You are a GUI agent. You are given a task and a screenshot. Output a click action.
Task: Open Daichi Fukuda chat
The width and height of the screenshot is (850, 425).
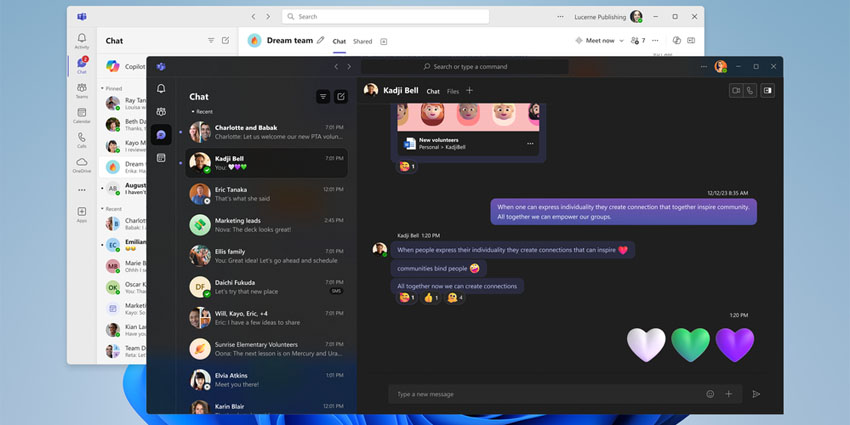[x=266, y=287]
